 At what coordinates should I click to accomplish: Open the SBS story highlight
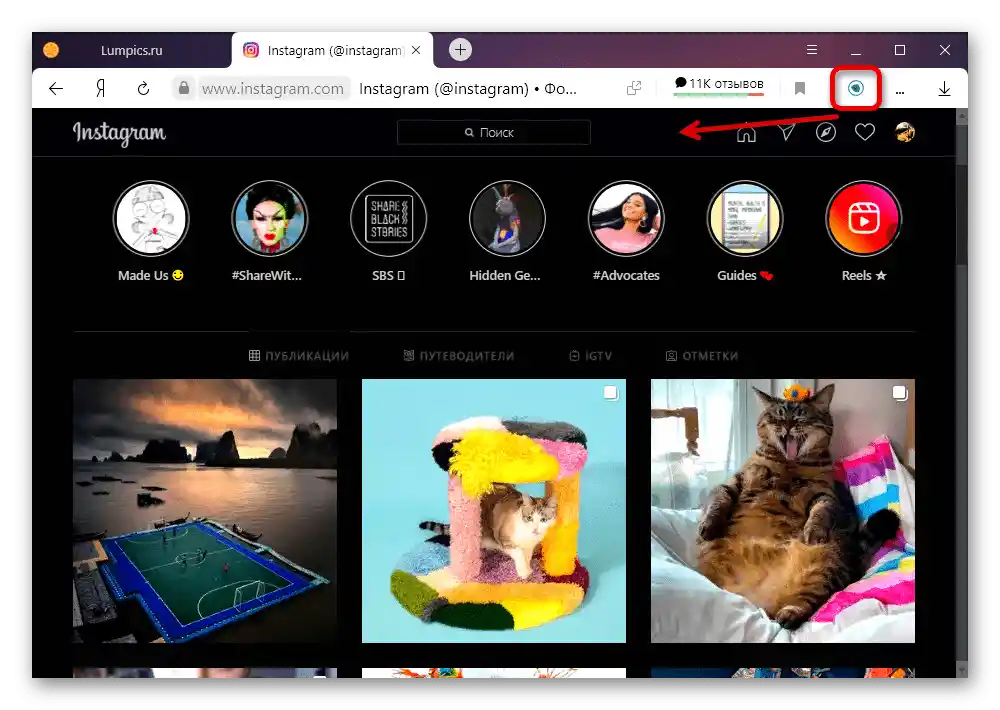(x=388, y=219)
